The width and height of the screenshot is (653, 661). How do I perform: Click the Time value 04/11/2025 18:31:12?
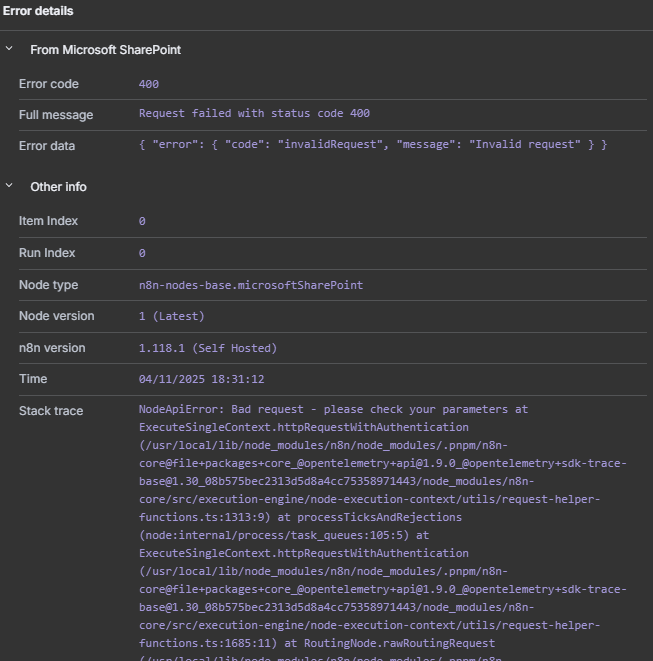(x=201, y=379)
